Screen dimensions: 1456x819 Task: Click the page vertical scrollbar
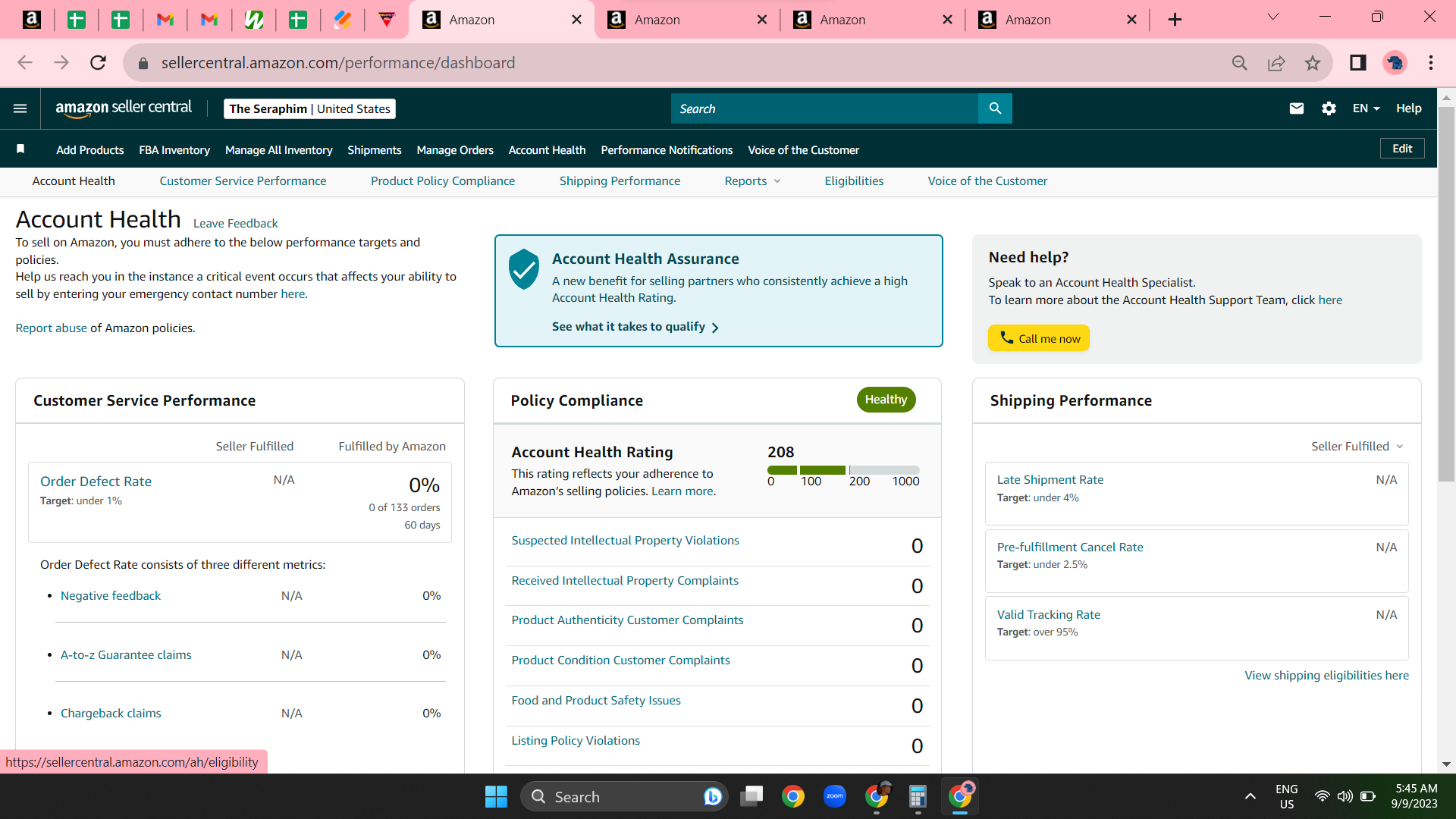1446,293
